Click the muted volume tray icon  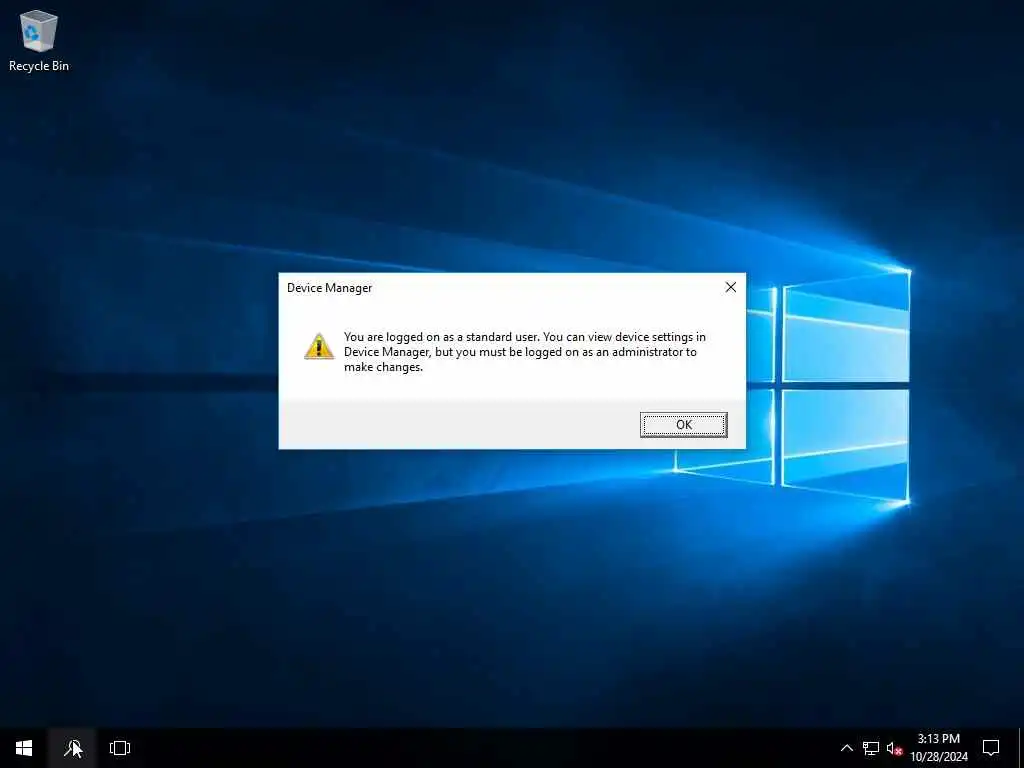(894, 748)
